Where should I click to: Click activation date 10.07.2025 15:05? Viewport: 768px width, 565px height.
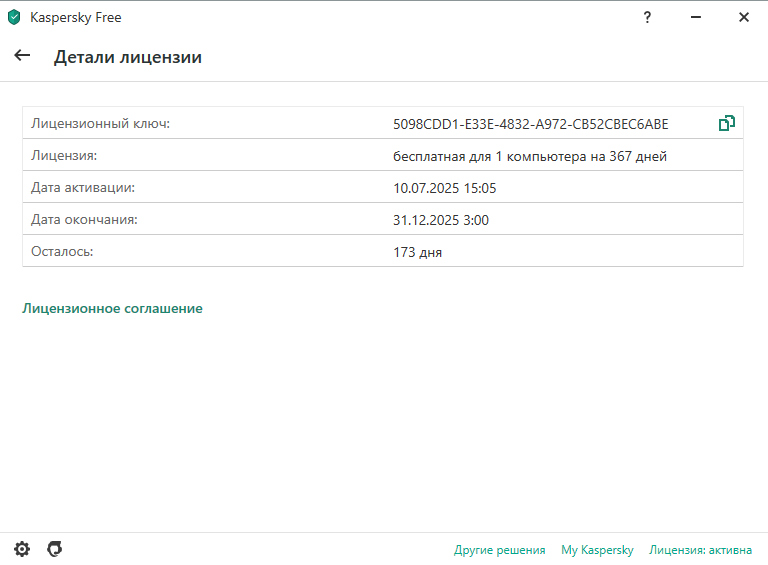[x=444, y=188]
